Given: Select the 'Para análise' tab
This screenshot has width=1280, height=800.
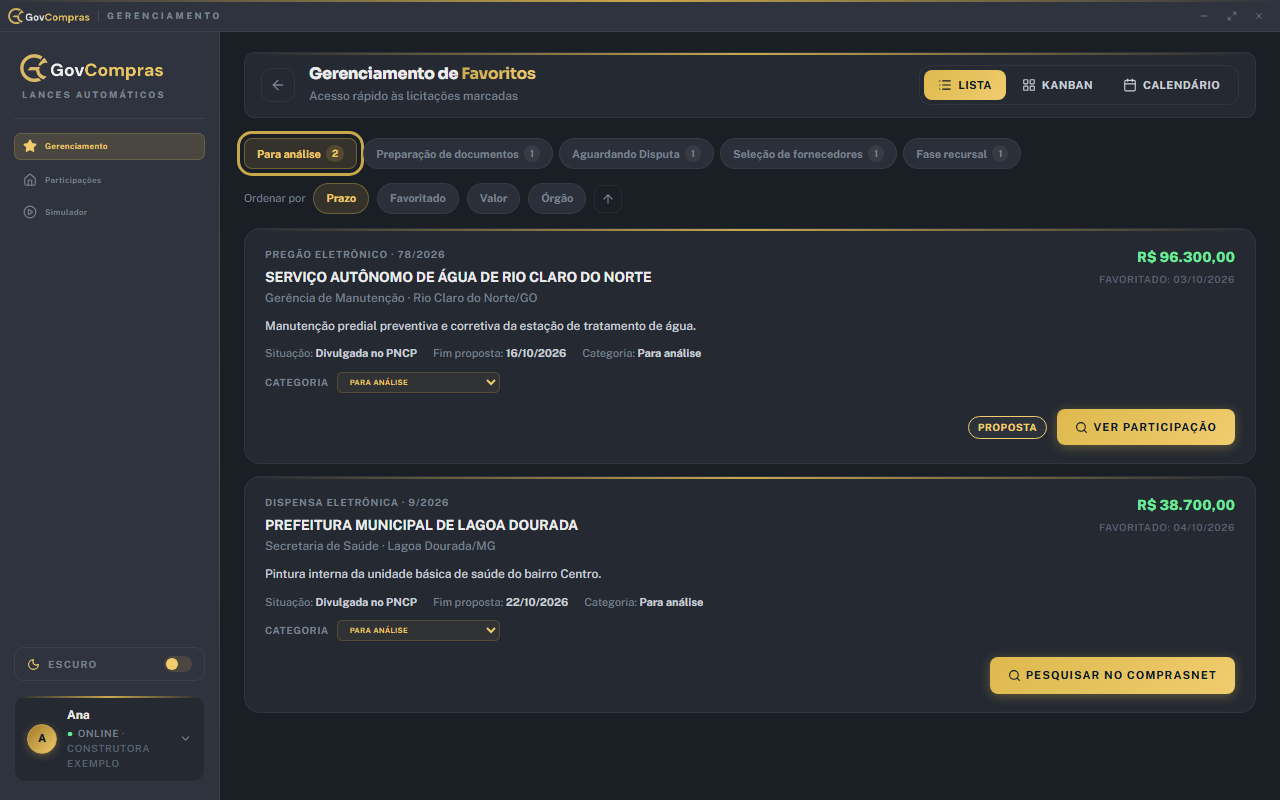Looking at the screenshot, I should click(x=300, y=154).
